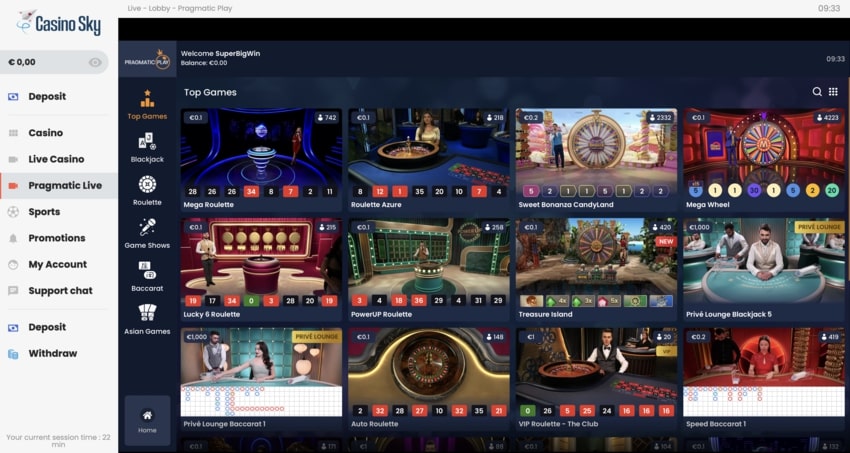Select the Asian Games category icon
The width and height of the screenshot is (850, 453).
tap(147, 313)
